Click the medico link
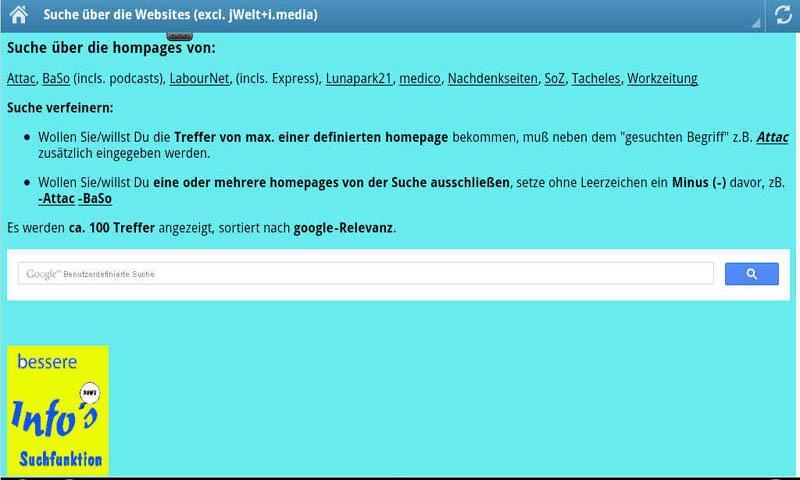This screenshot has height=480, width=800. click(x=420, y=78)
